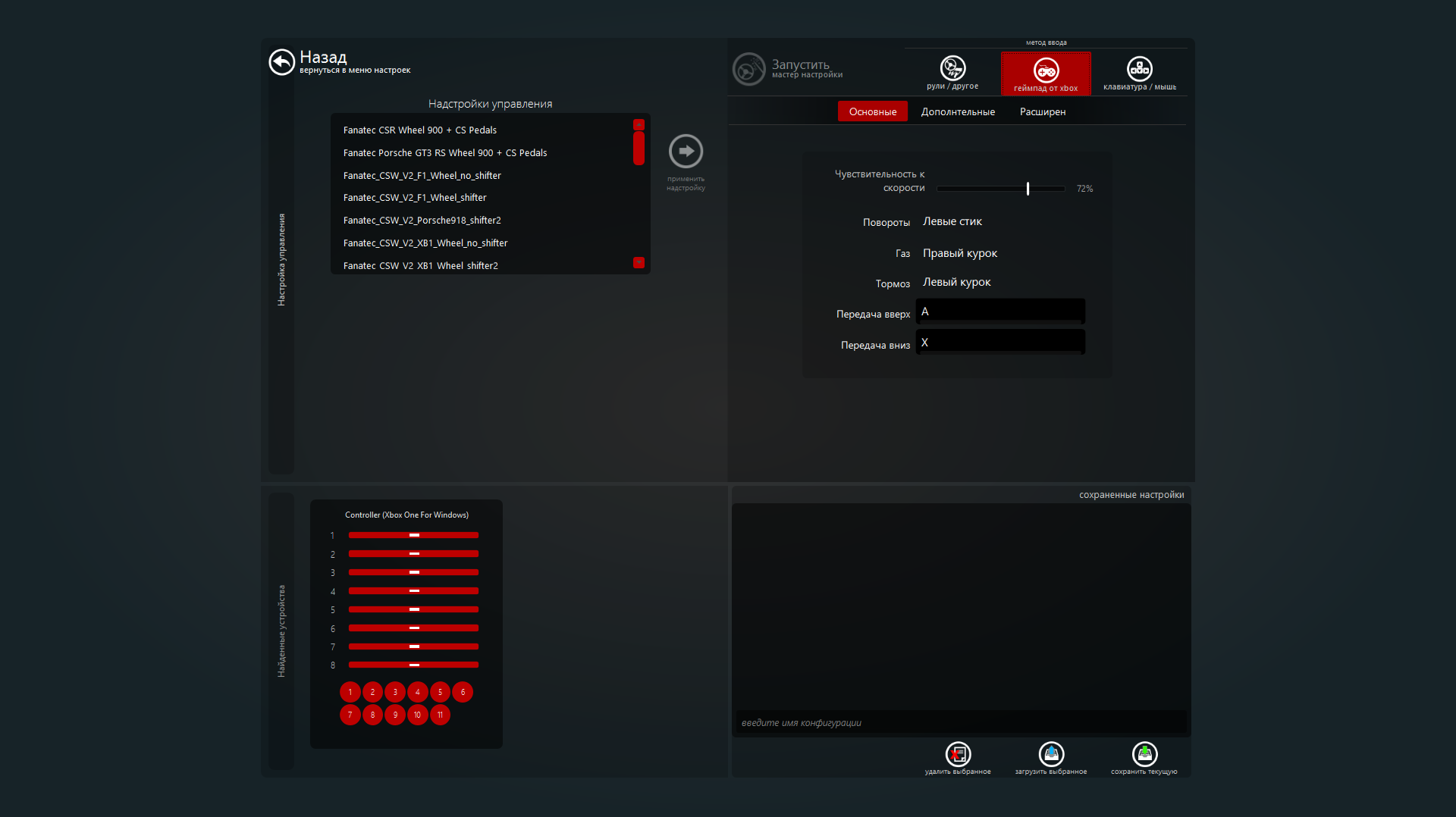Image resolution: width=1456 pixels, height=817 pixels.
Task: Click the Газ binding Правый курок
Action: coord(960,253)
